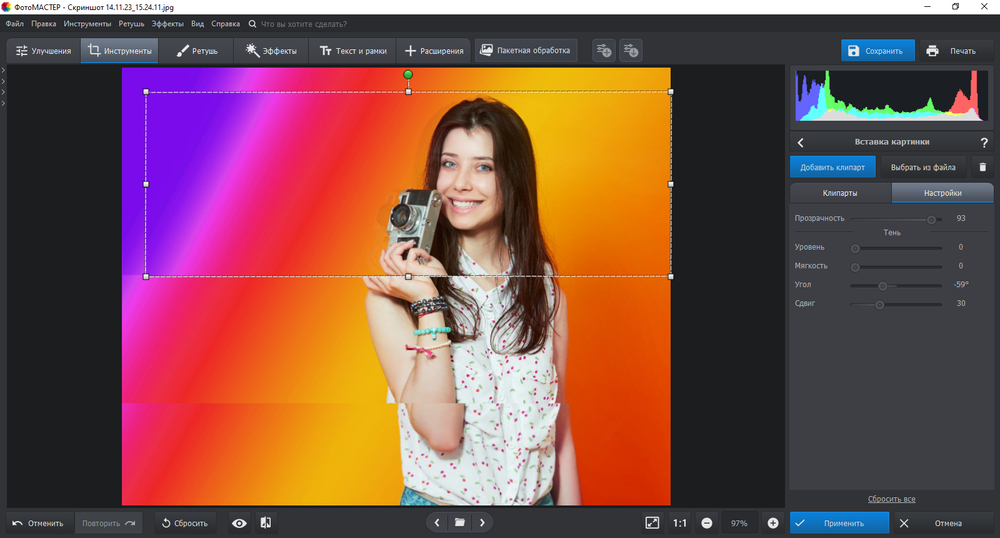Open the Эффекты menu in the menu bar

pyautogui.click(x=167, y=23)
